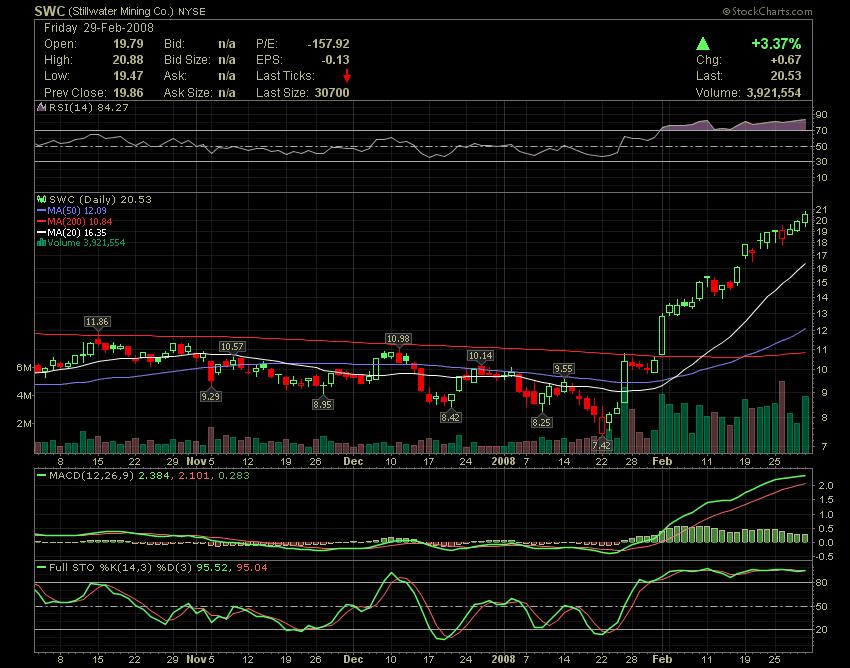Click the 10.14 price high marker
This screenshot has height=668, width=850.
tap(480, 356)
